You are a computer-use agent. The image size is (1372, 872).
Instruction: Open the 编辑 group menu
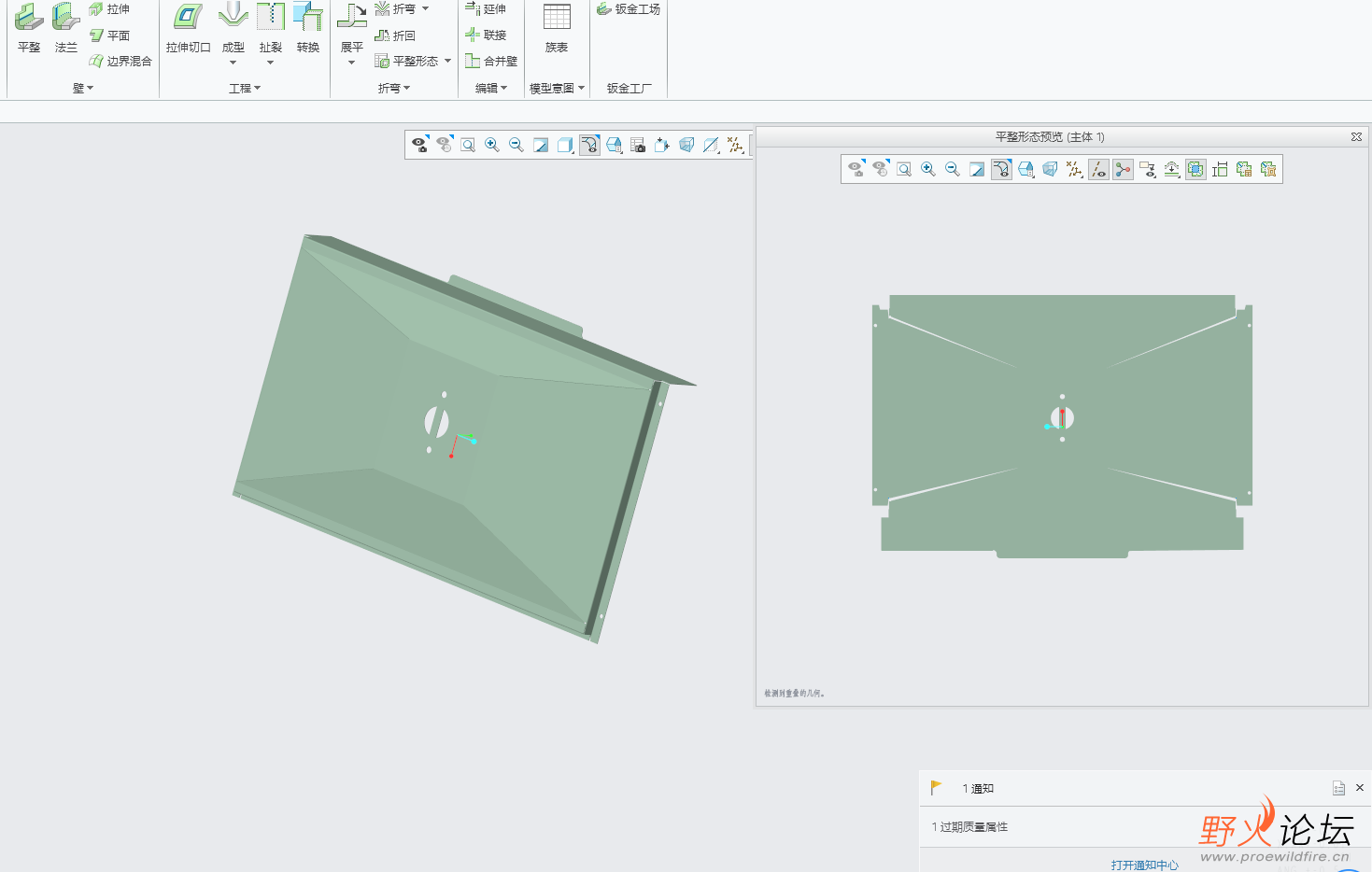coord(491,88)
